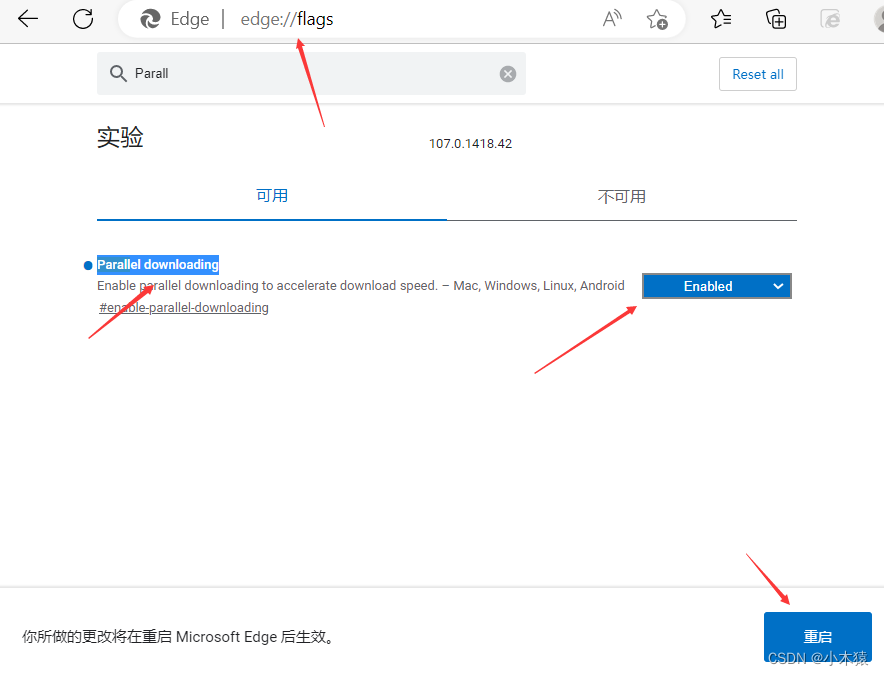This screenshot has height=675, width=884.
Task: Open the Collections icon
Action: (776, 18)
